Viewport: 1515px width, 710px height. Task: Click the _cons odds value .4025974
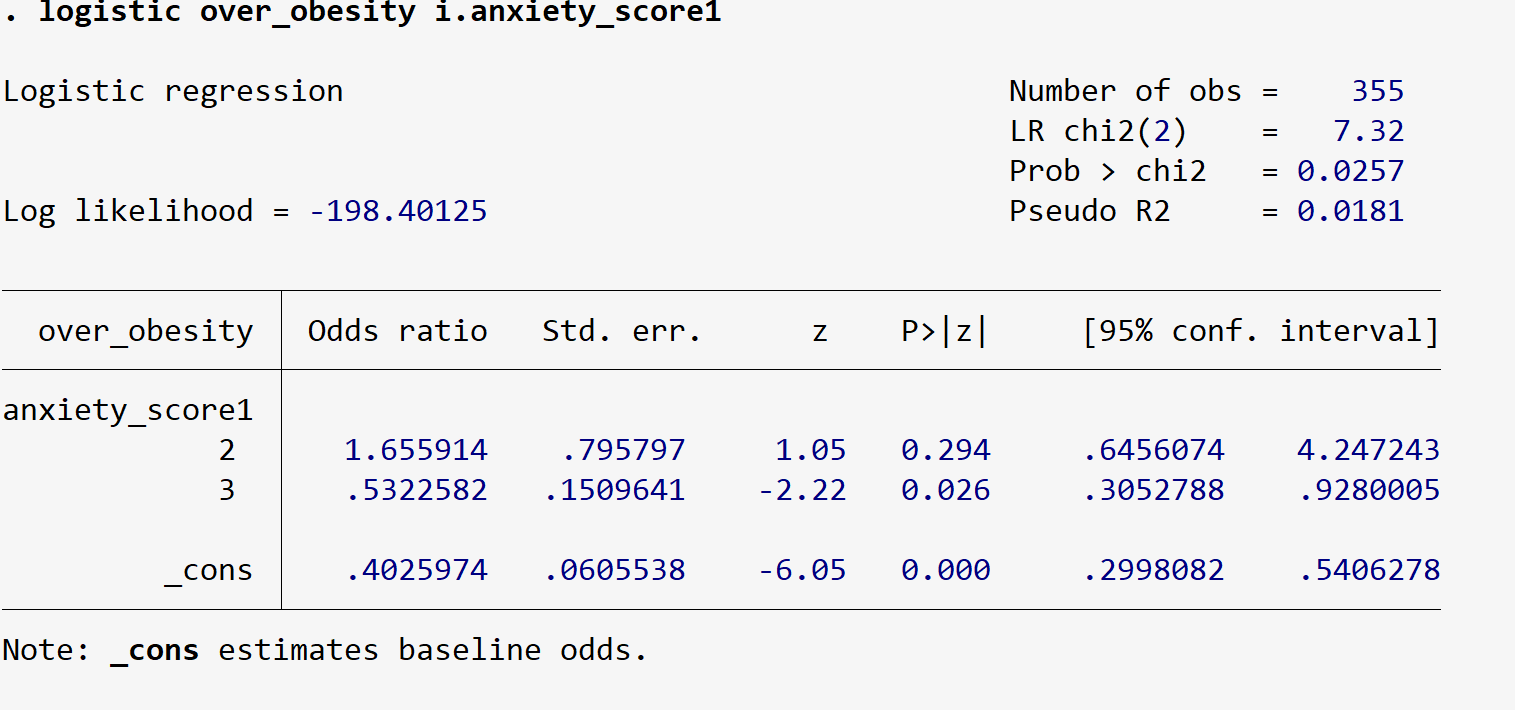pyautogui.click(x=416, y=570)
